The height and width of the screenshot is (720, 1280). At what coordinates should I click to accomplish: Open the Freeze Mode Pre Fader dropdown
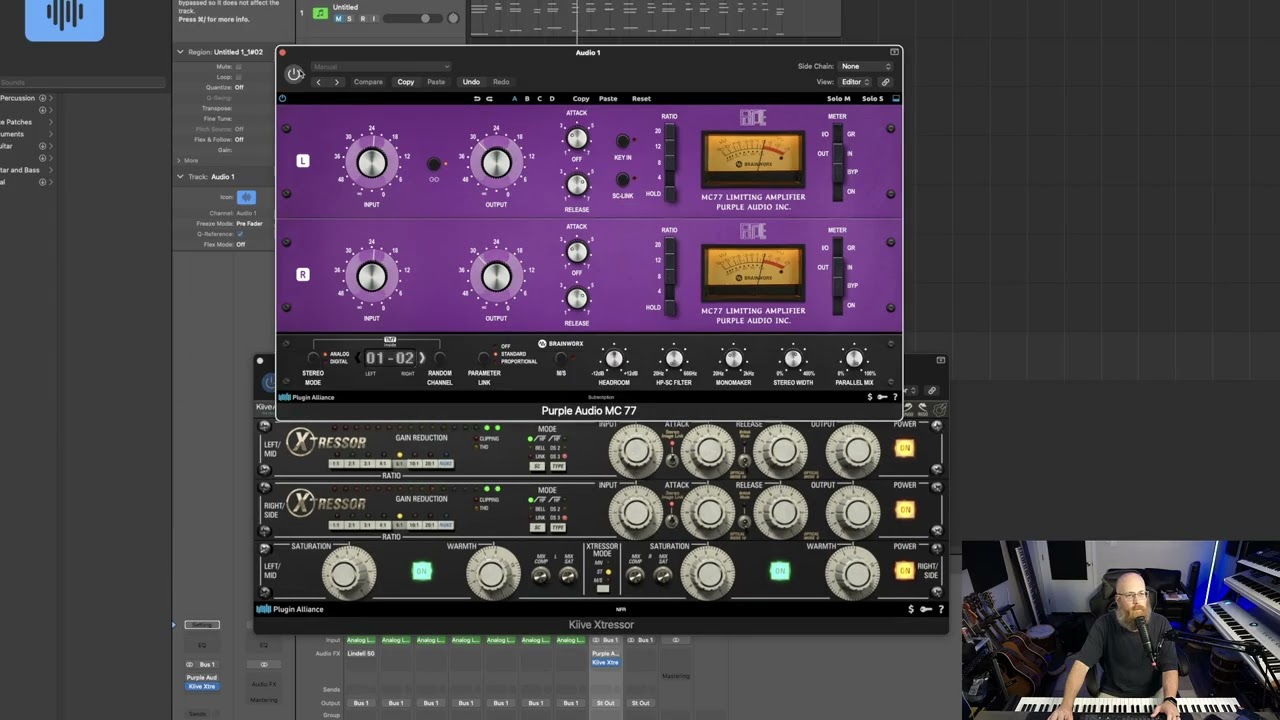coord(250,224)
